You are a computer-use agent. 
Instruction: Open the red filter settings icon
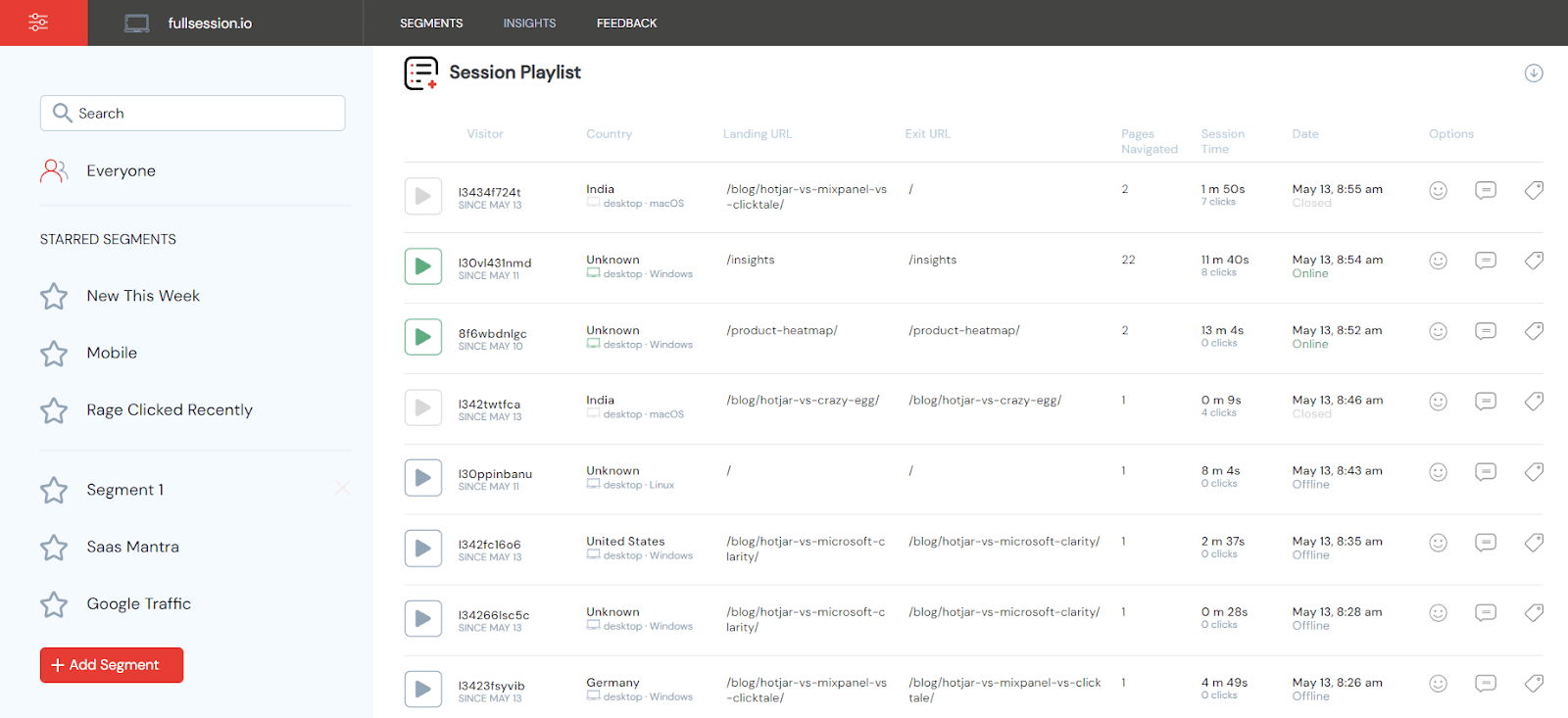point(38,23)
